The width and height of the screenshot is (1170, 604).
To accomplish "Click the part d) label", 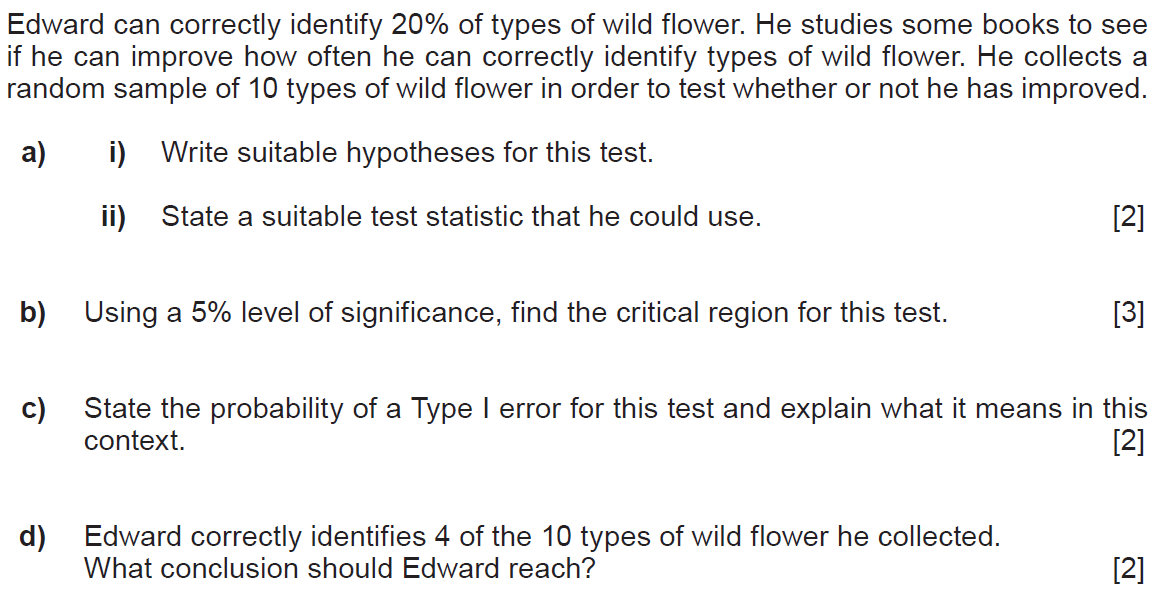I will [33, 537].
